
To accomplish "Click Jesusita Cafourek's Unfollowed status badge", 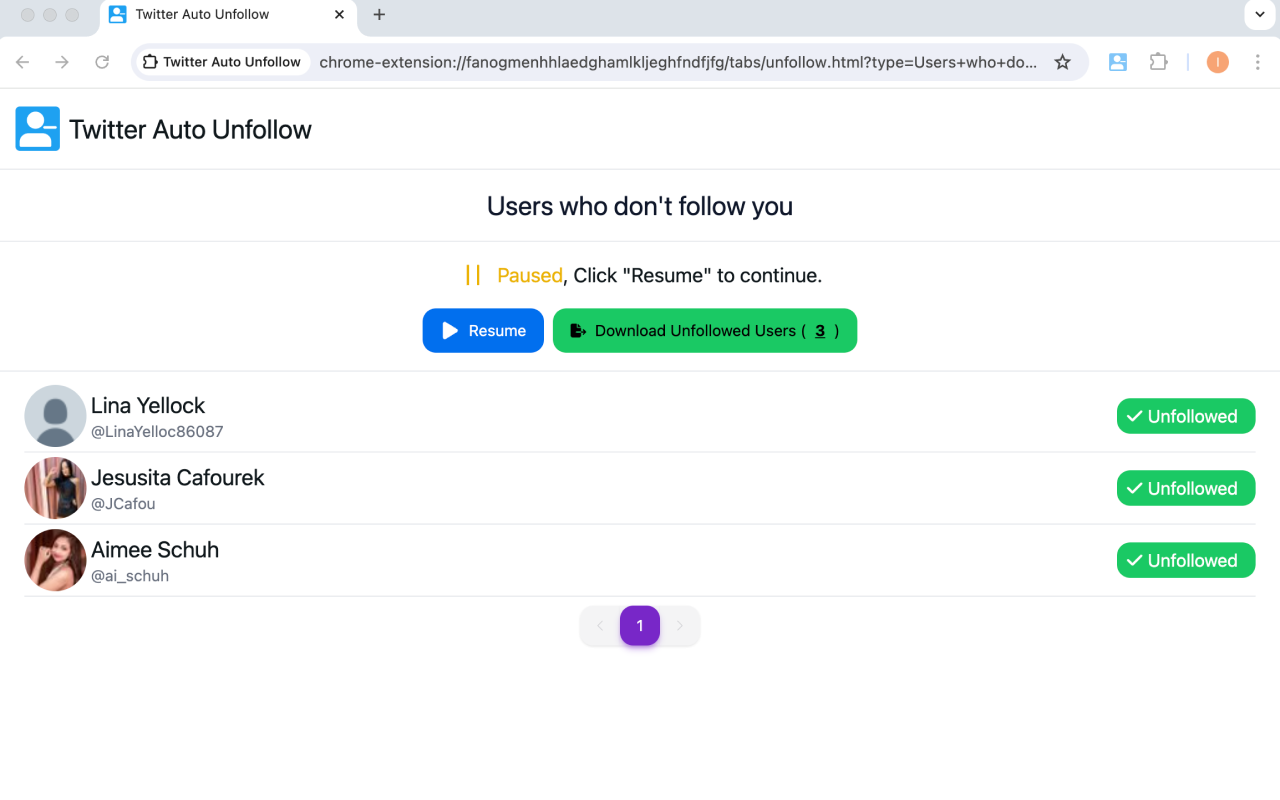I will (1186, 488).
